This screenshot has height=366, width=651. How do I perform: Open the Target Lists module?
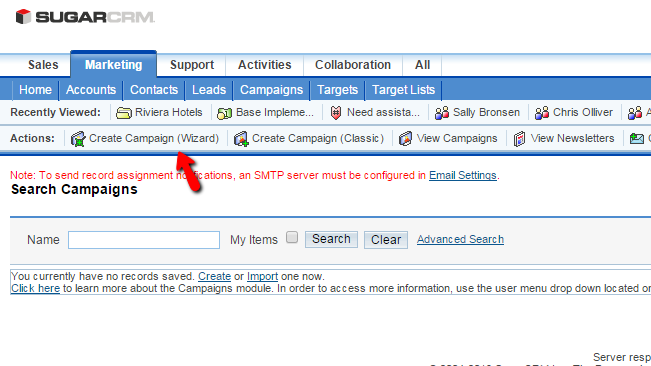[x=404, y=90]
